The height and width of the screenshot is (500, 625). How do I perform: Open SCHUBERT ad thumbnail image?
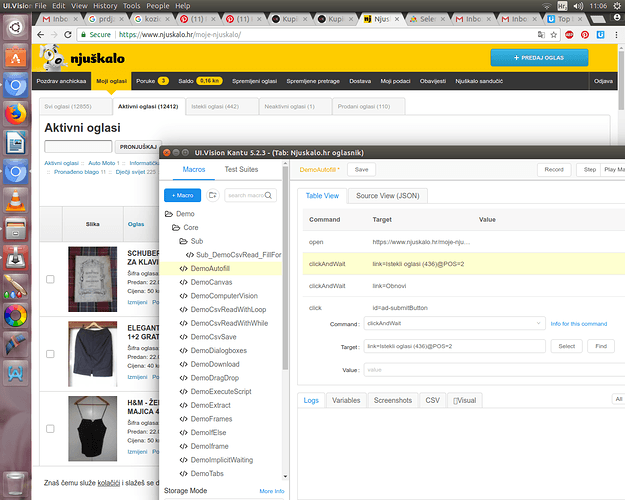92,279
